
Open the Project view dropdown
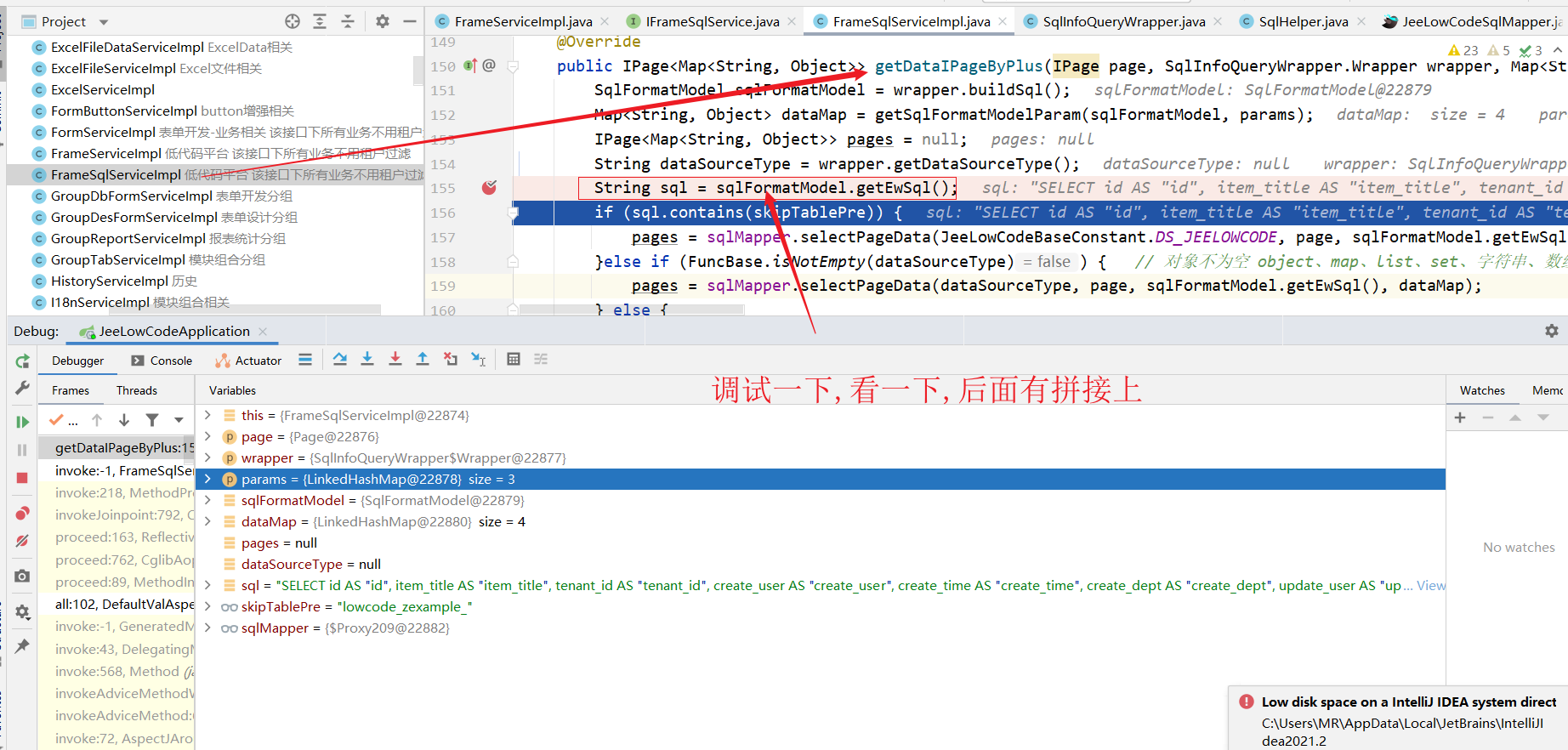click(104, 22)
